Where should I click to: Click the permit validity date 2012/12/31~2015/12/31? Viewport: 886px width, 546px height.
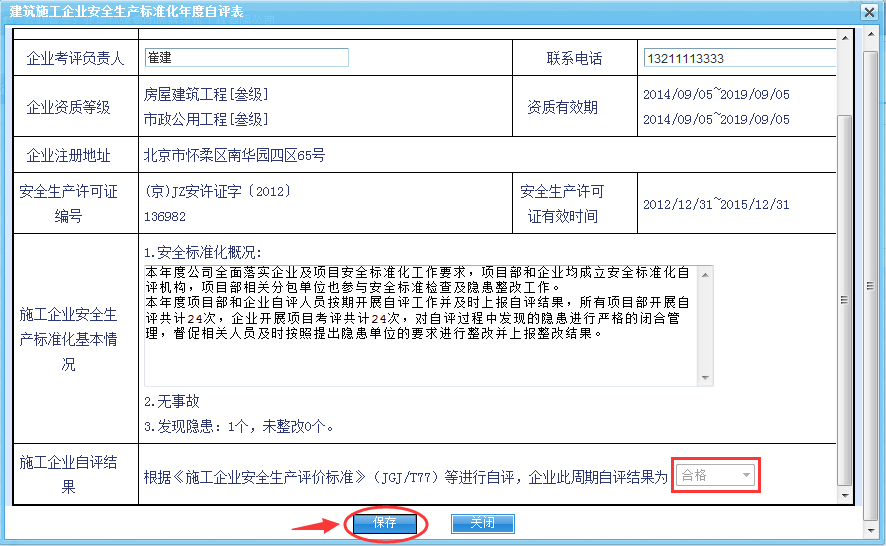[716, 205]
